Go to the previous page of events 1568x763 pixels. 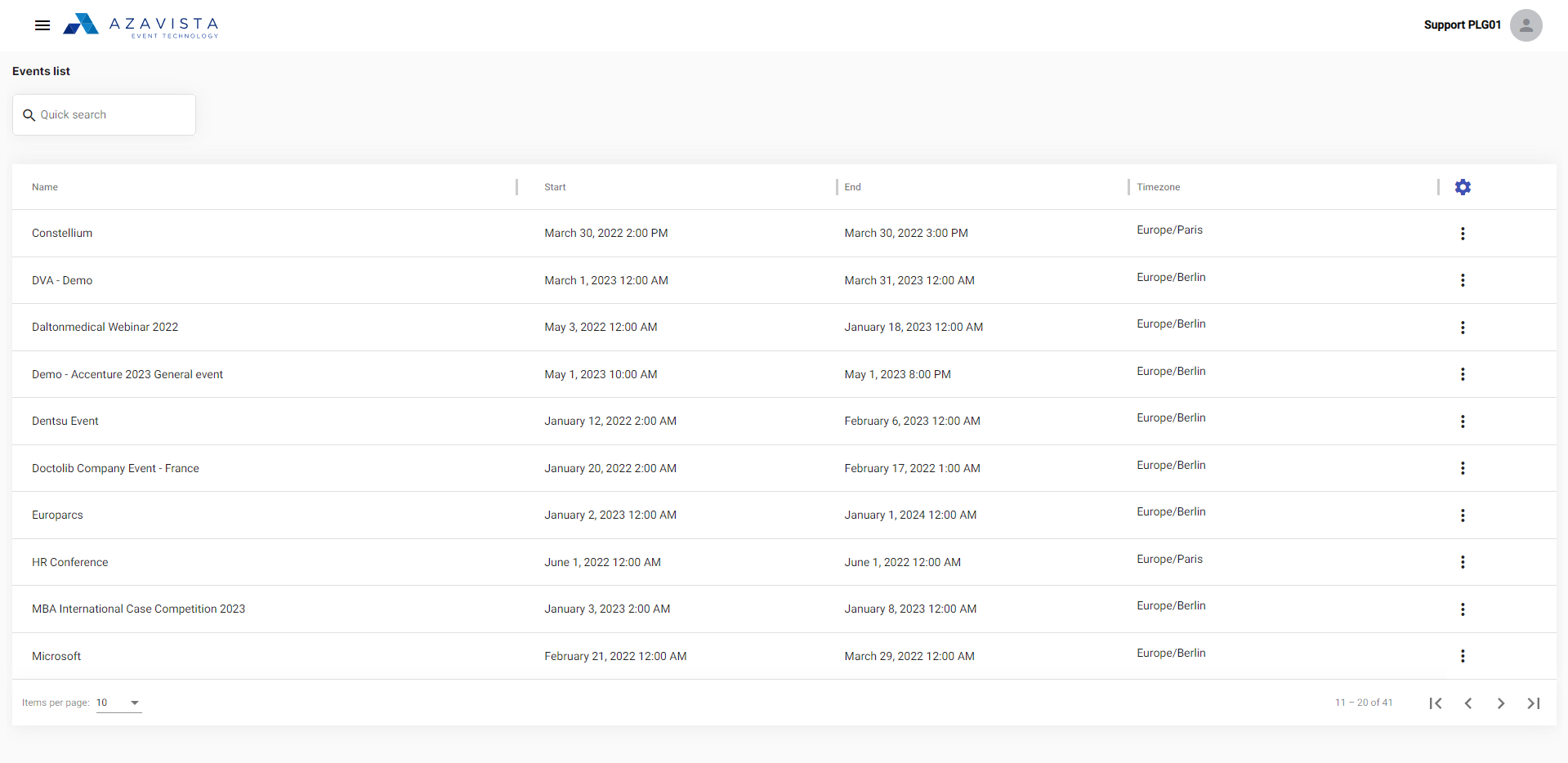pos(1468,703)
